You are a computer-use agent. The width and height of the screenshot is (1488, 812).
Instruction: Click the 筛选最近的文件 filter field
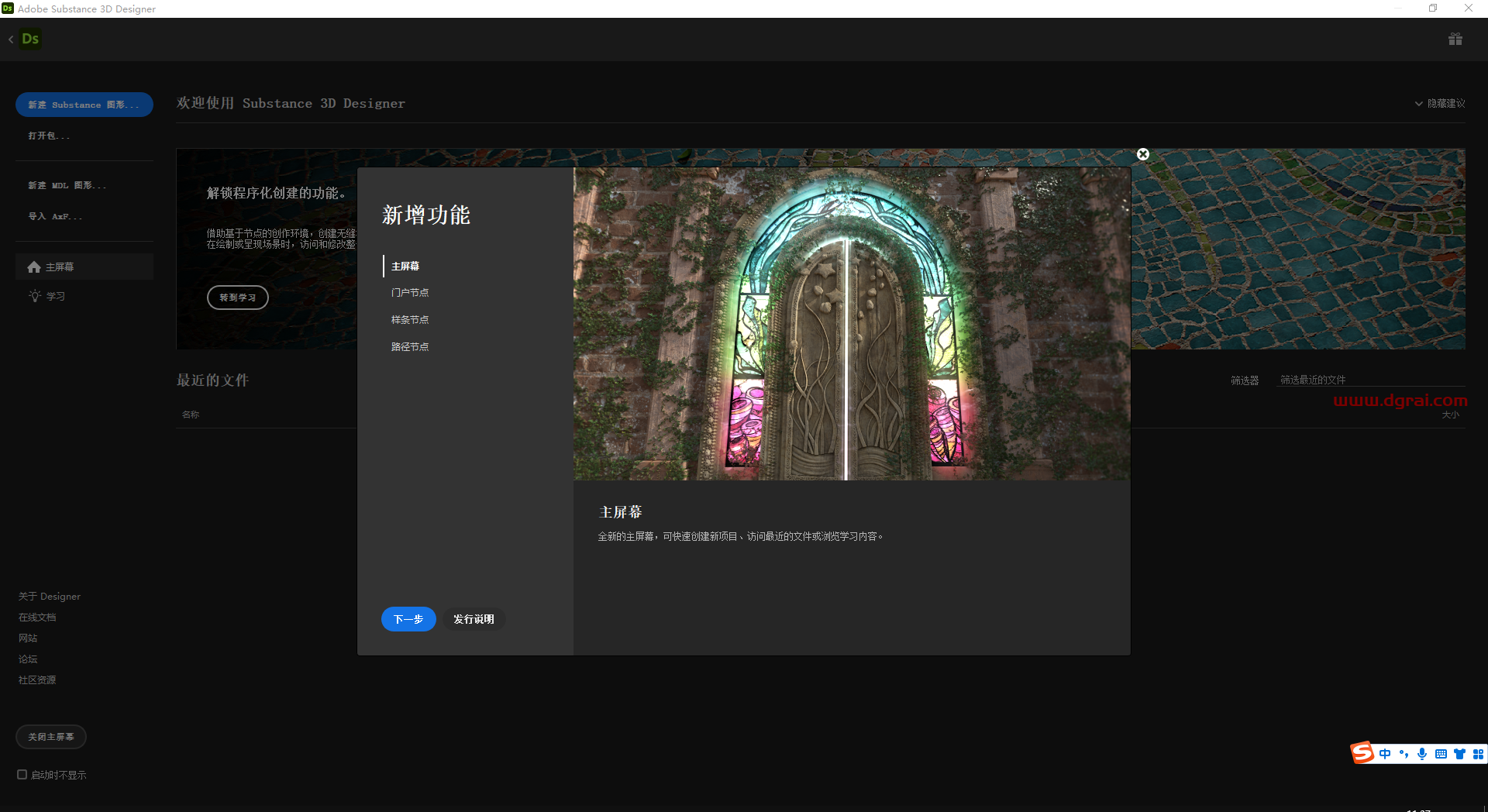click(x=1370, y=380)
